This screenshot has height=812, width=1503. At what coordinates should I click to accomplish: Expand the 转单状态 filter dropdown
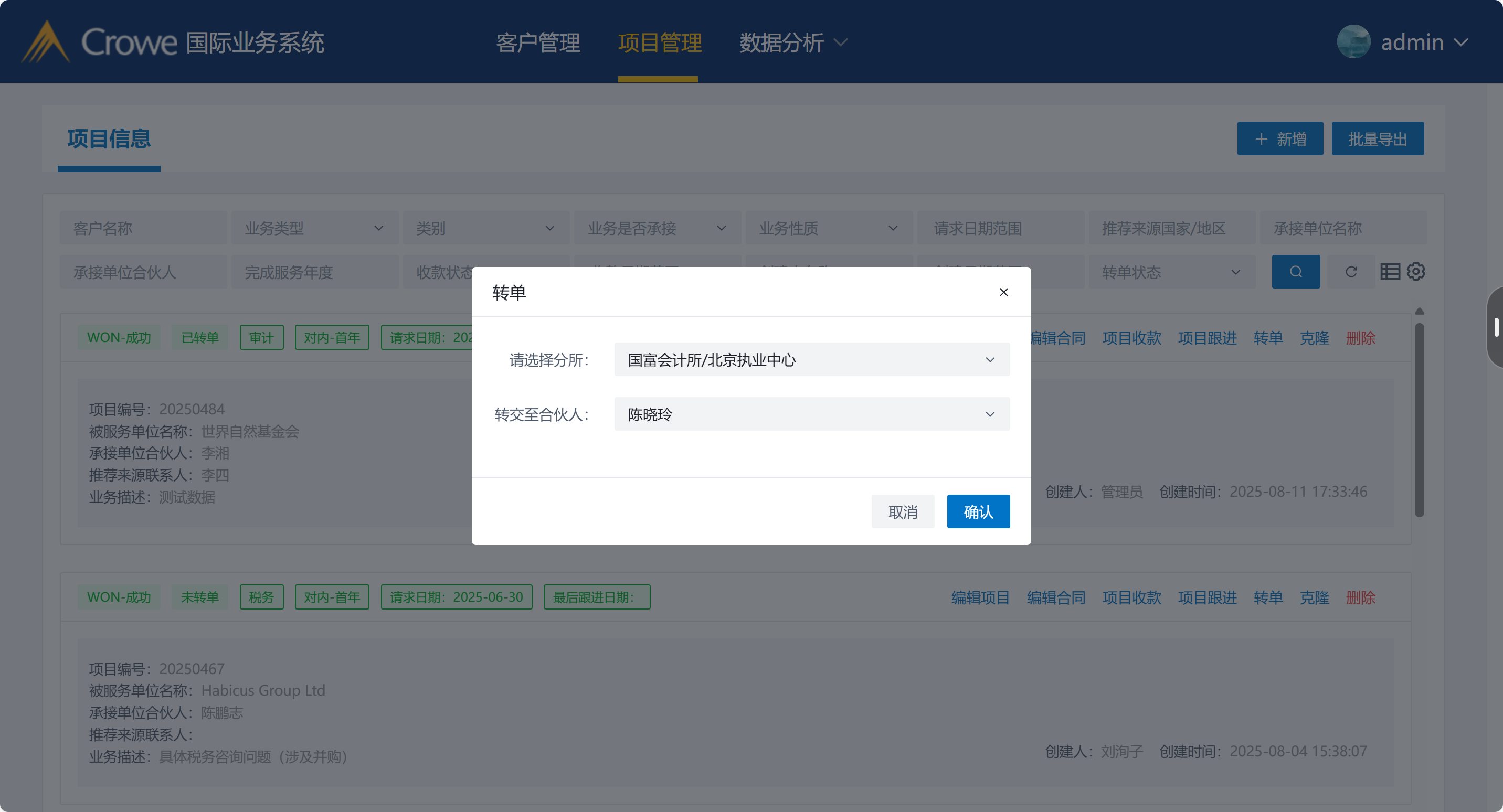(x=1171, y=272)
